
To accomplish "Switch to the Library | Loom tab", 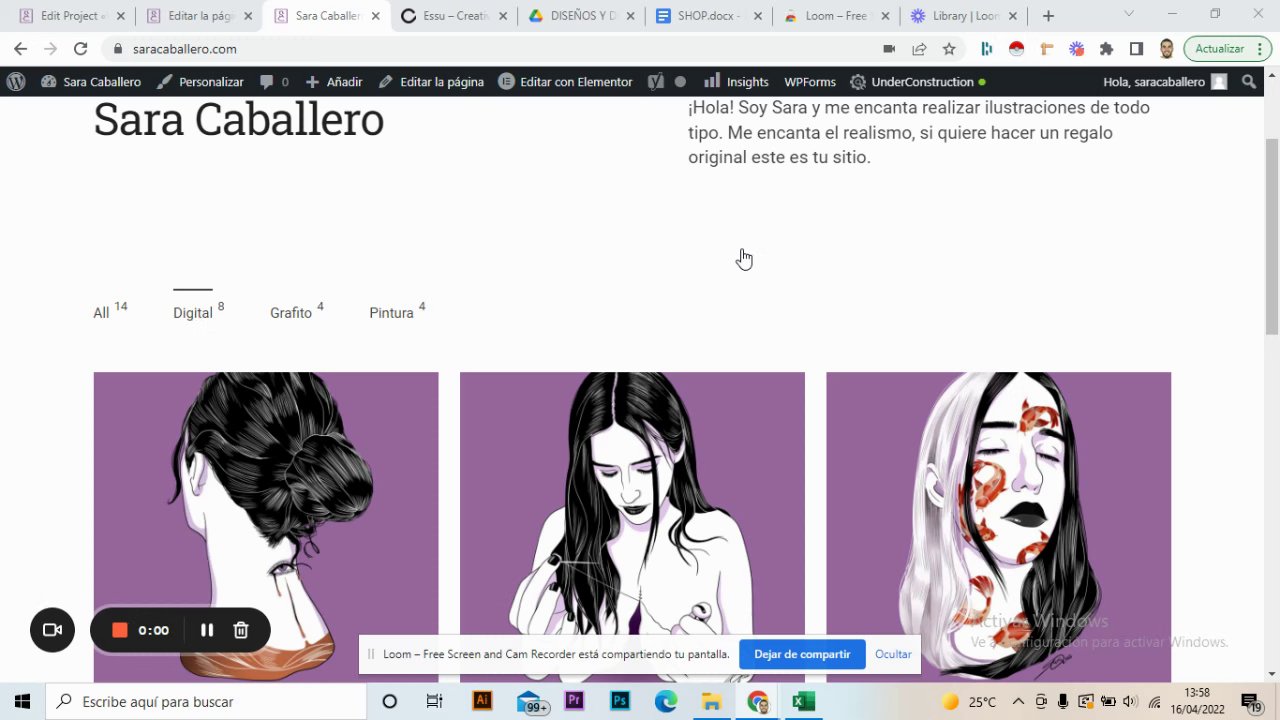I will 963,16.
